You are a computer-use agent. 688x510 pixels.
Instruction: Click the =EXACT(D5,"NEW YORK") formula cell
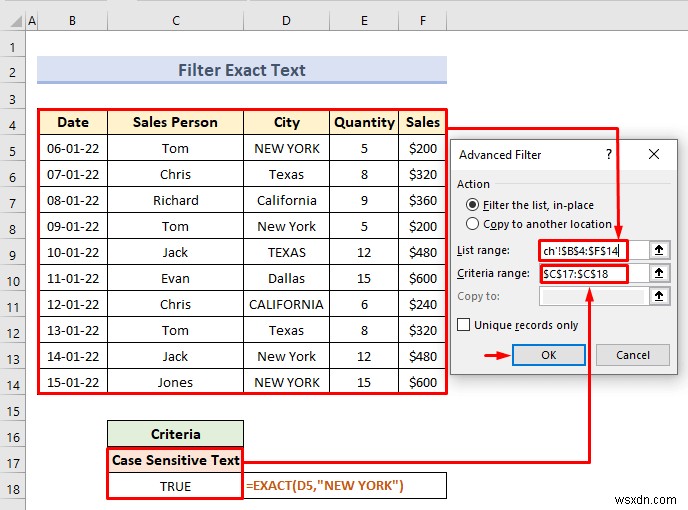(x=345, y=485)
